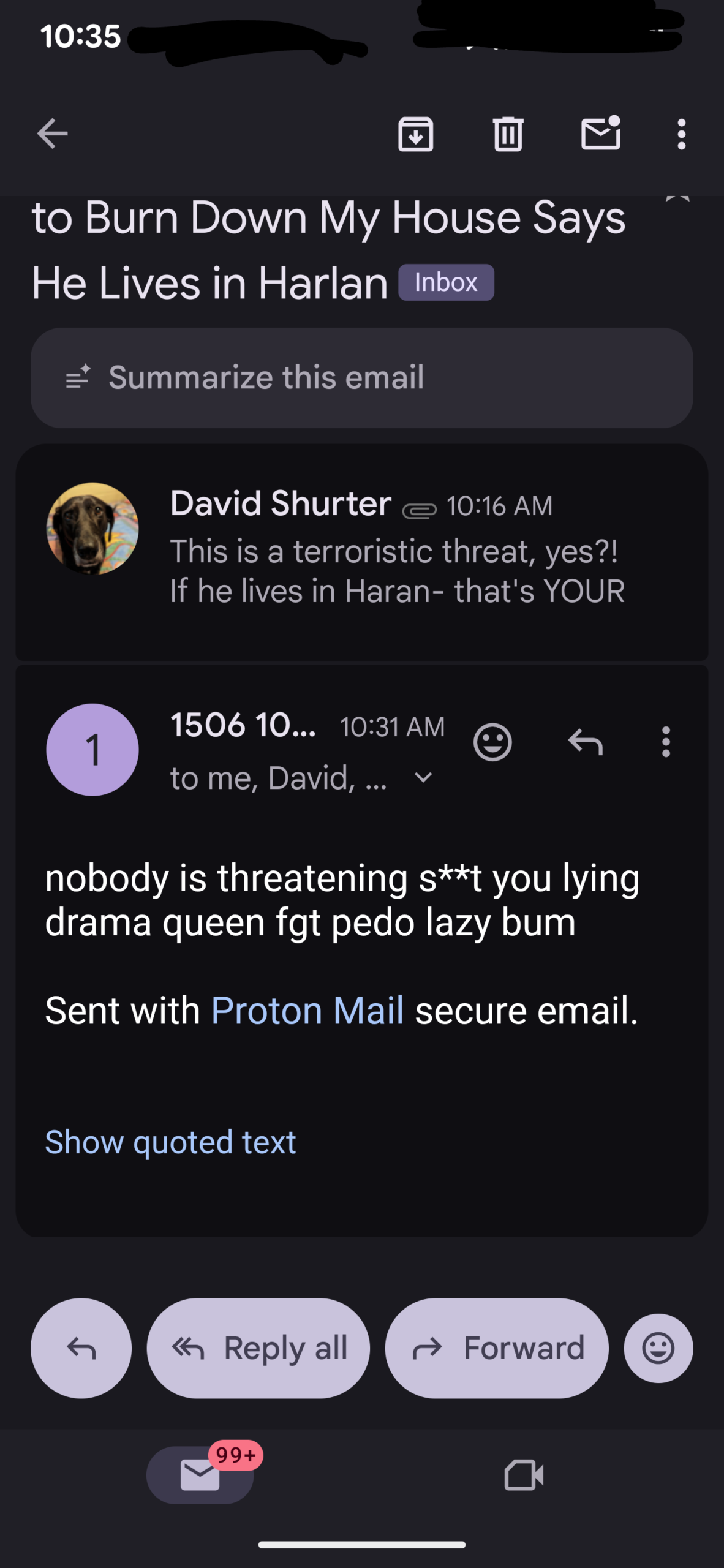Archive this email conversation
This screenshot has width=724, height=1568.
(x=416, y=134)
